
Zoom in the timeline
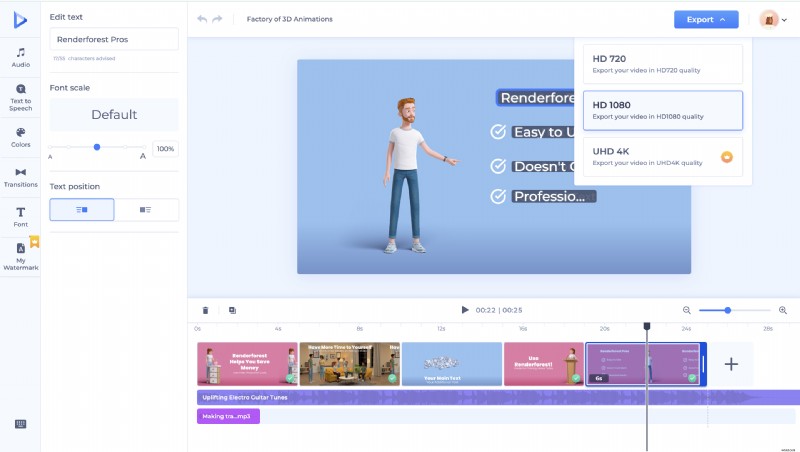[x=783, y=310]
